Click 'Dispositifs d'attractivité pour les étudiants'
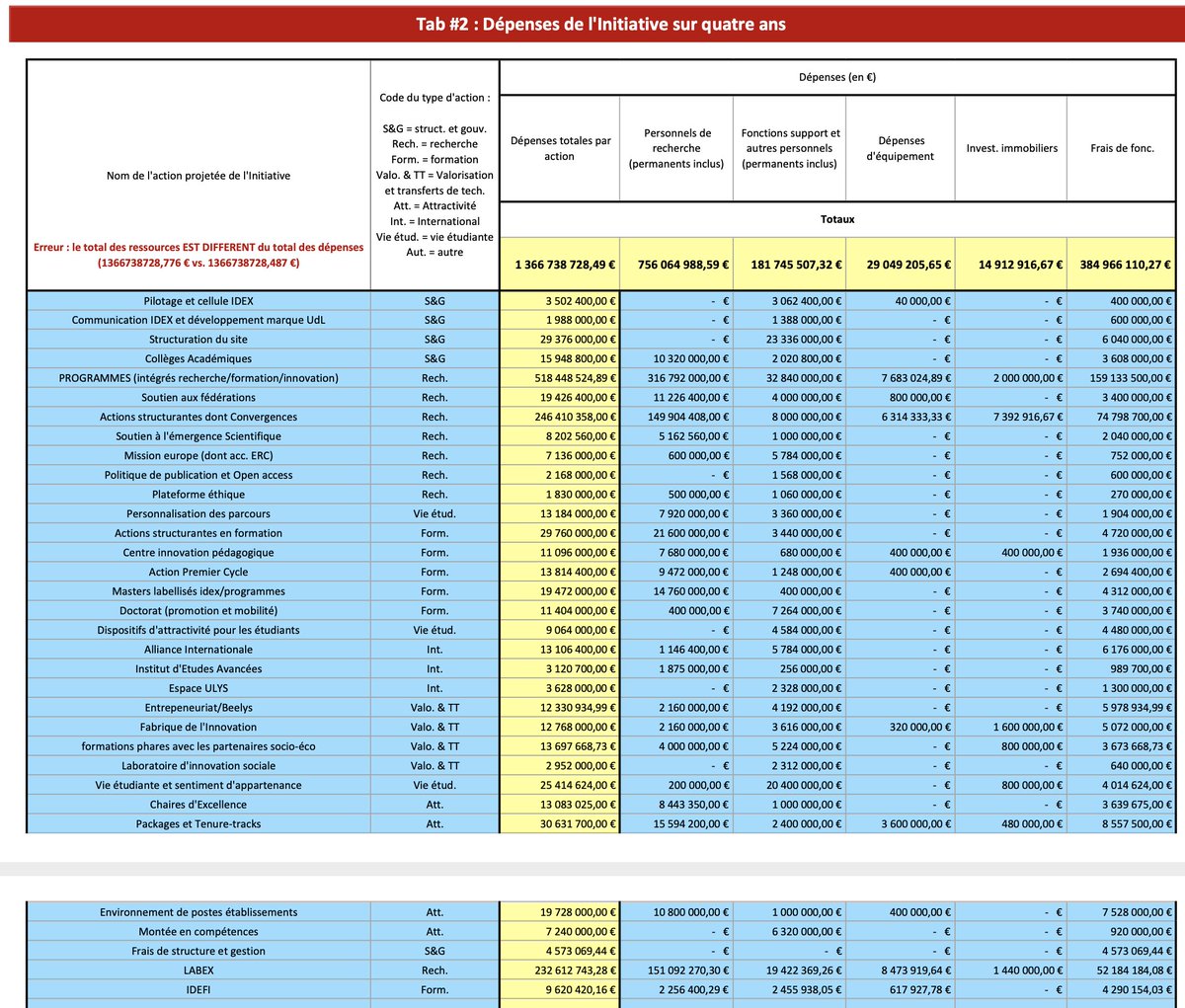This screenshot has width=1185, height=1008. pos(198,630)
